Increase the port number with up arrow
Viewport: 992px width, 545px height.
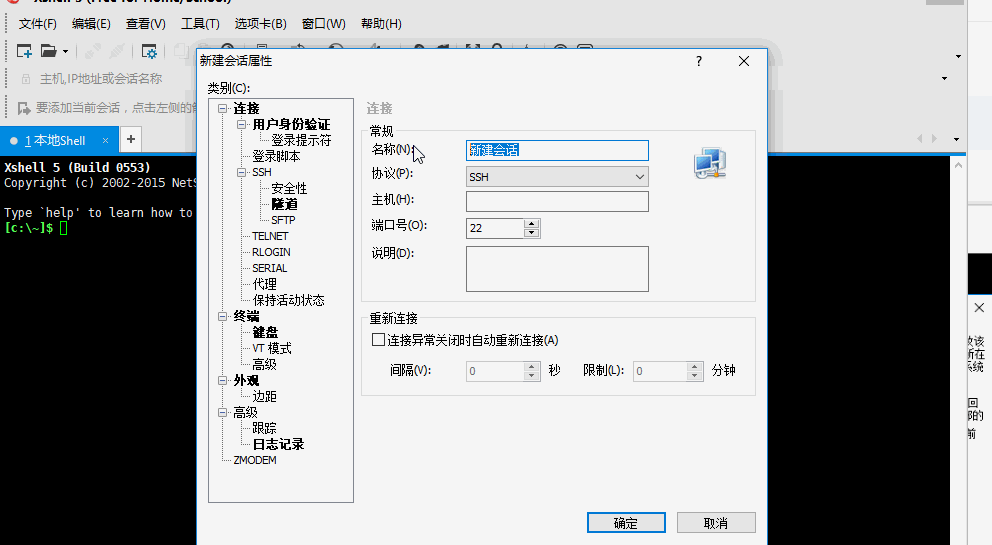(x=532, y=223)
